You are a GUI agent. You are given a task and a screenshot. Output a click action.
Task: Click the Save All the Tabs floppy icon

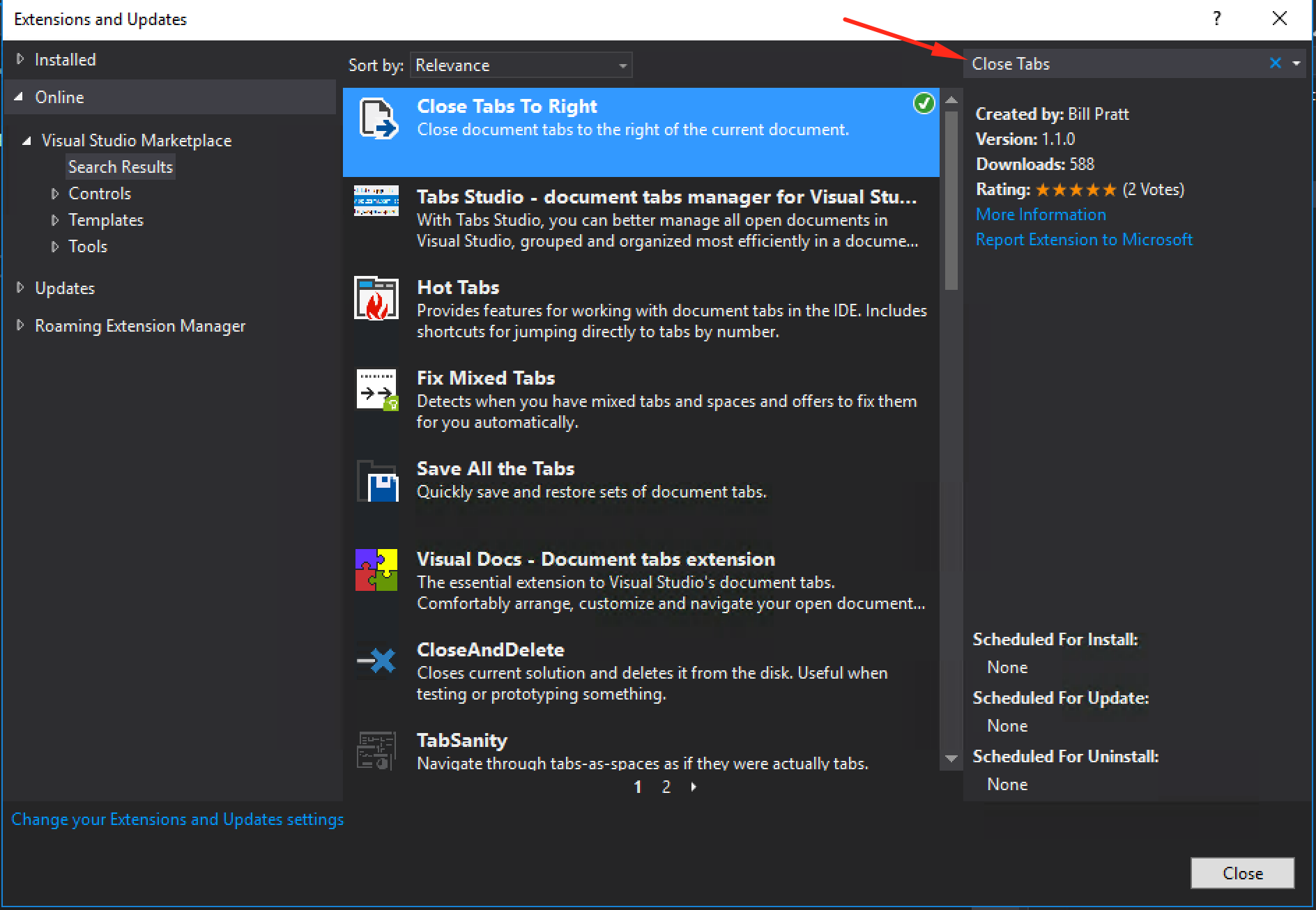(x=377, y=481)
